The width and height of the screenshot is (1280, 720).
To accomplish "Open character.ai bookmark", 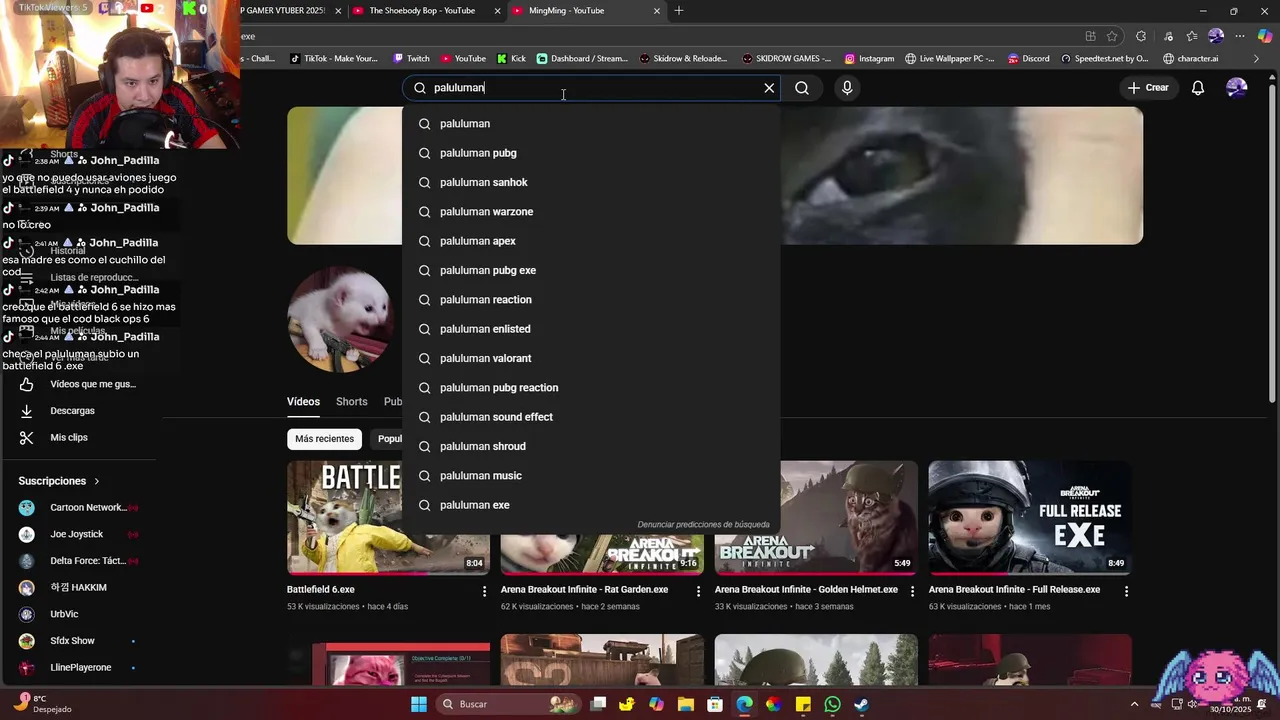I will point(1190,59).
